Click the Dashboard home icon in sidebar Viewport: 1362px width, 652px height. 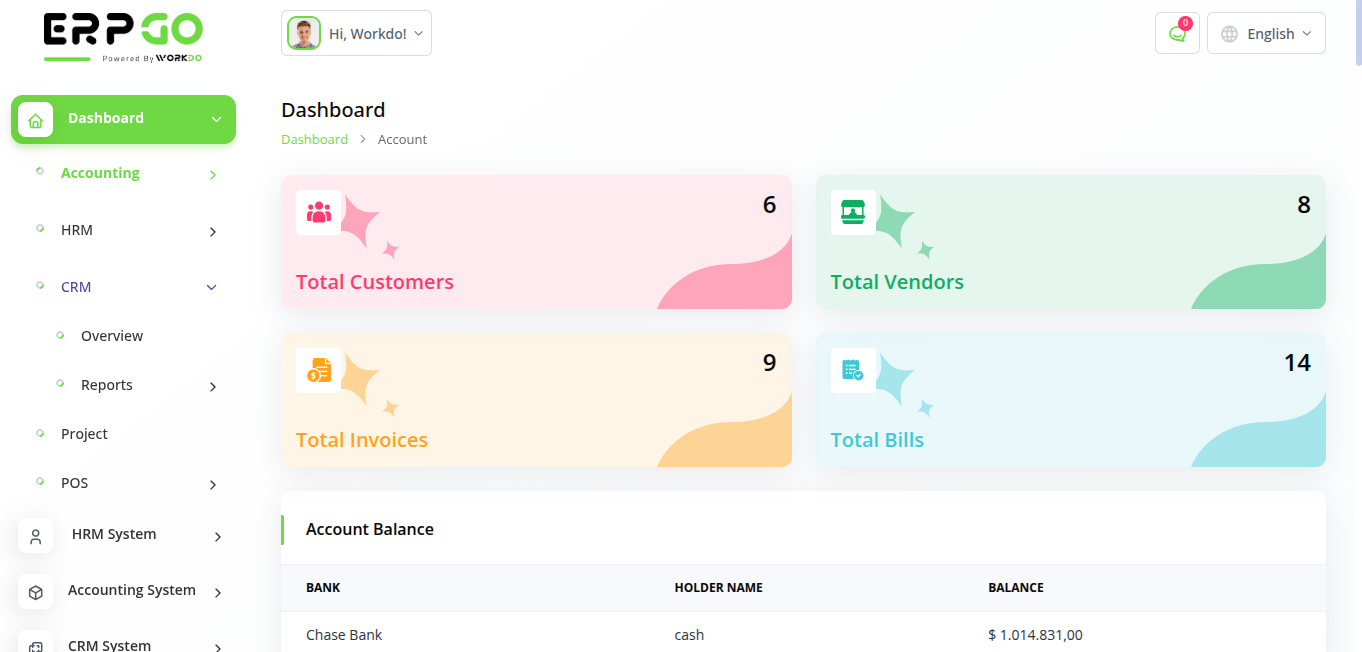click(x=36, y=120)
